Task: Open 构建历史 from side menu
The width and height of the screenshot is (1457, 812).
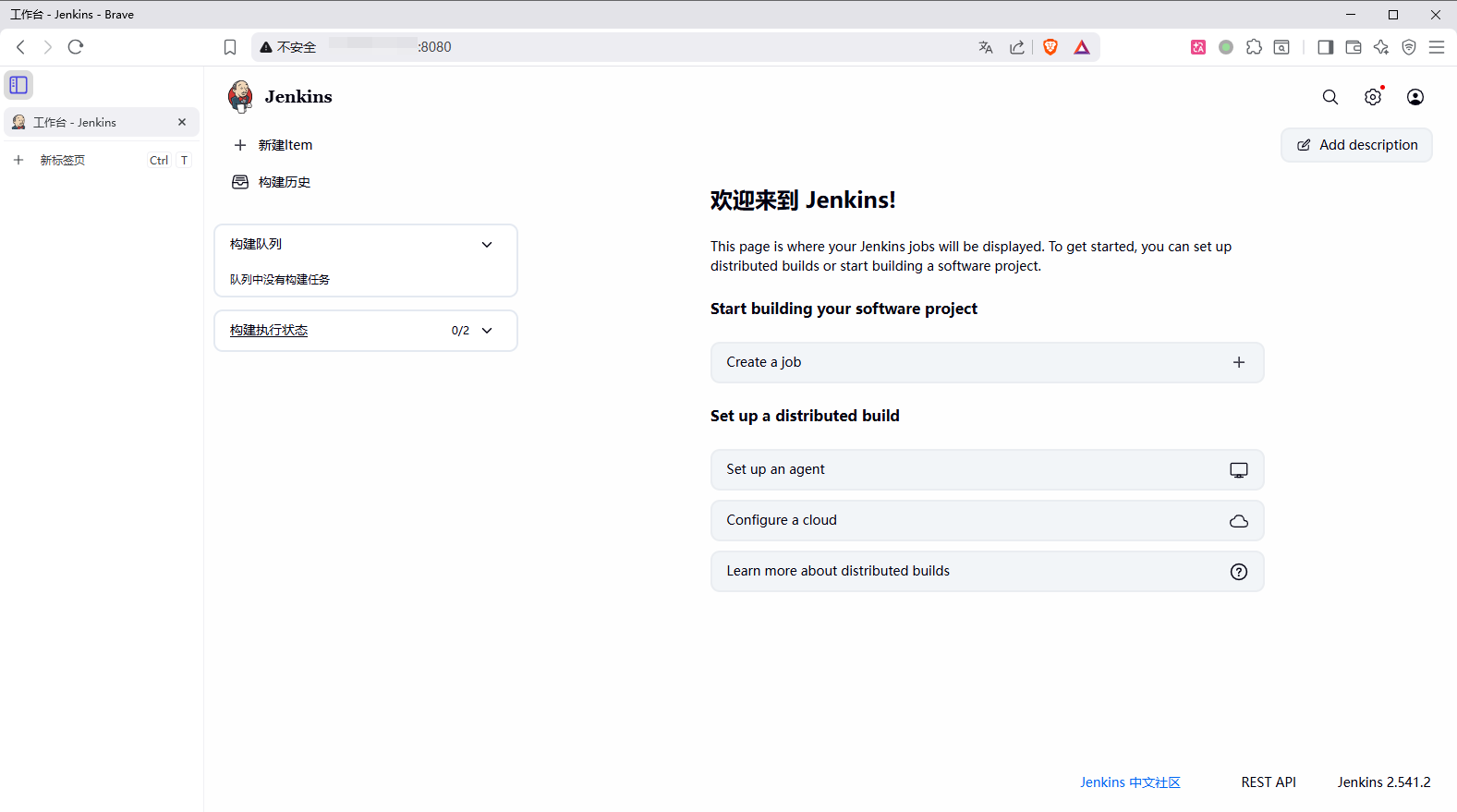Action: (284, 182)
